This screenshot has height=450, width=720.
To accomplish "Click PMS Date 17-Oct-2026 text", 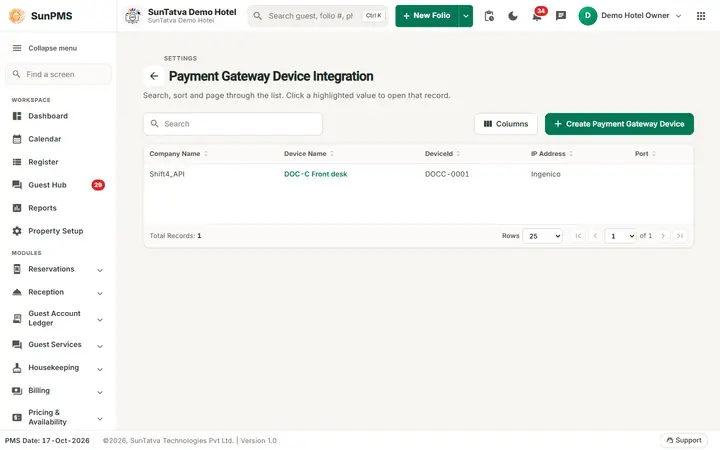I will pyautogui.click(x=47, y=440).
